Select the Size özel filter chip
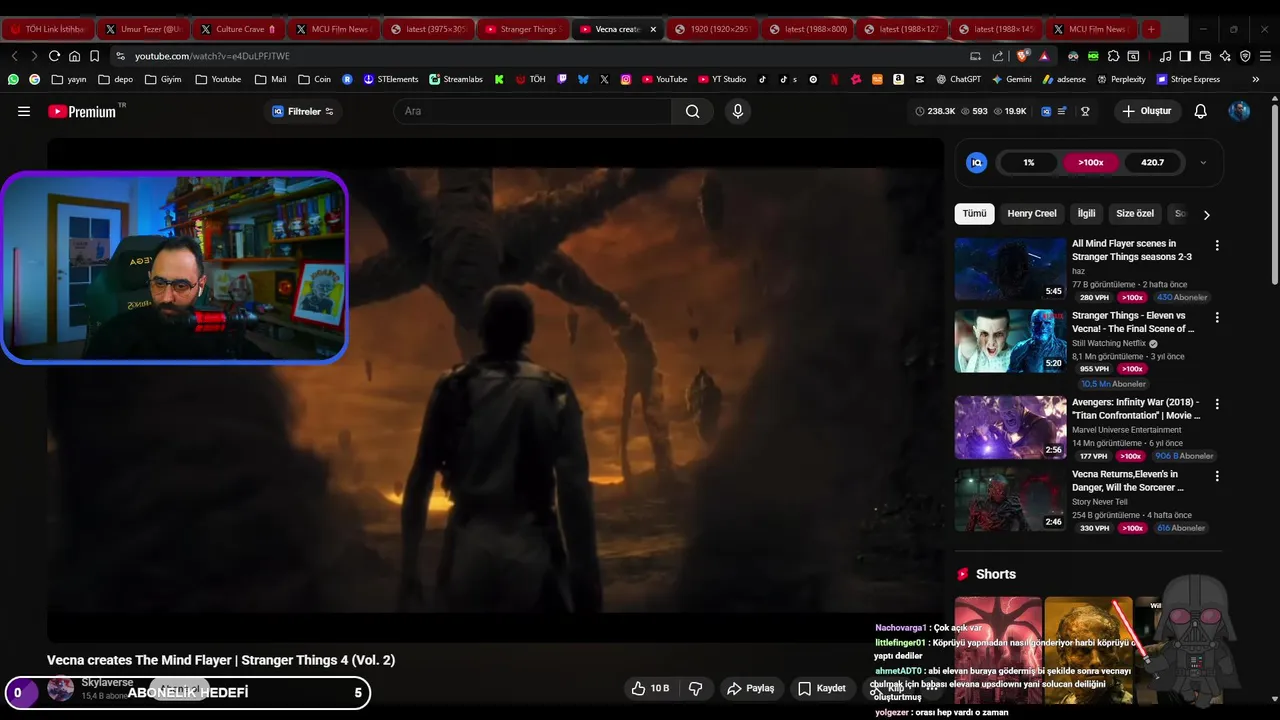Screen dimensions: 1280x720 (x=1135, y=214)
